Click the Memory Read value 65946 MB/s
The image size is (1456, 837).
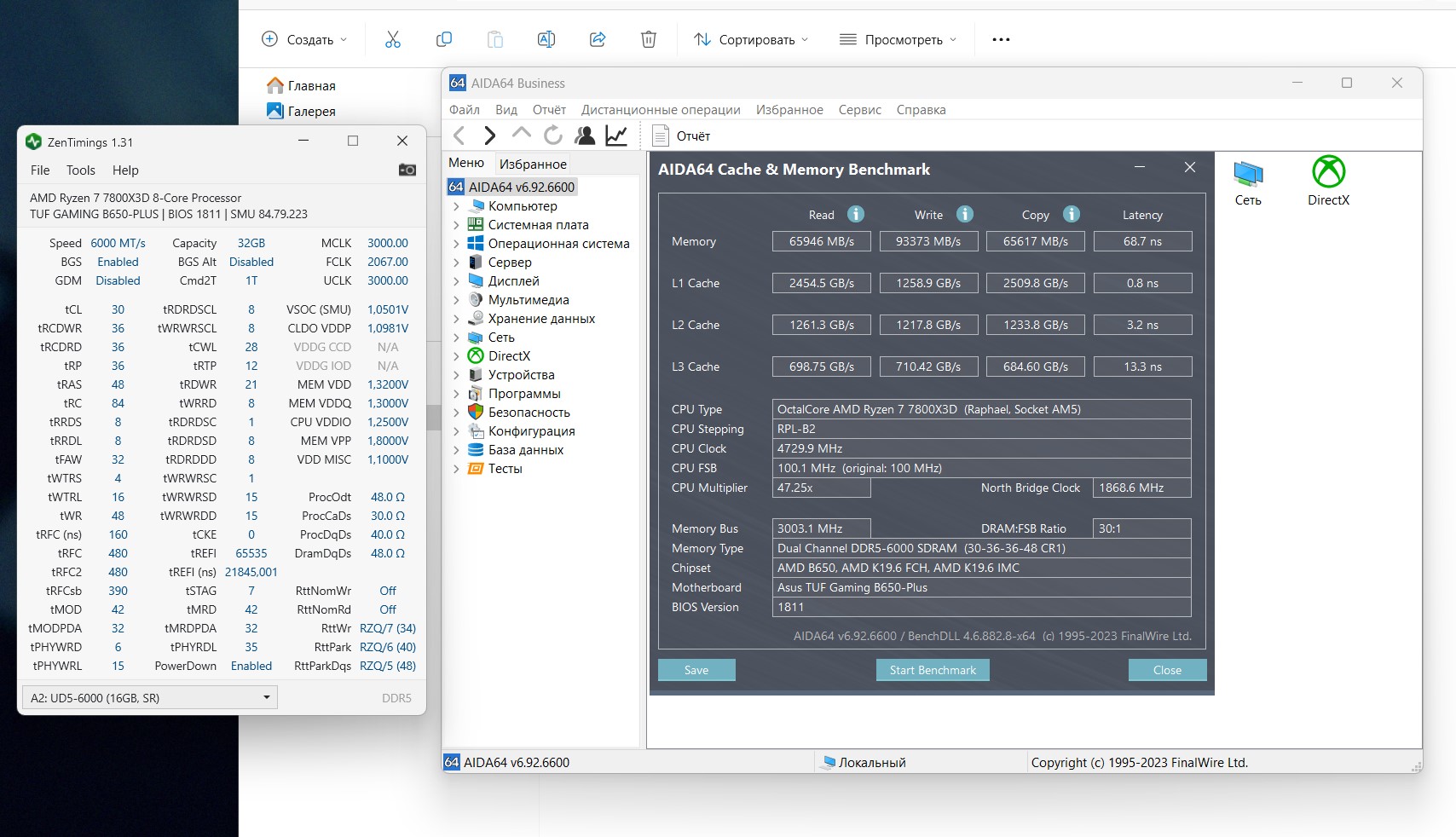pyautogui.click(x=822, y=241)
